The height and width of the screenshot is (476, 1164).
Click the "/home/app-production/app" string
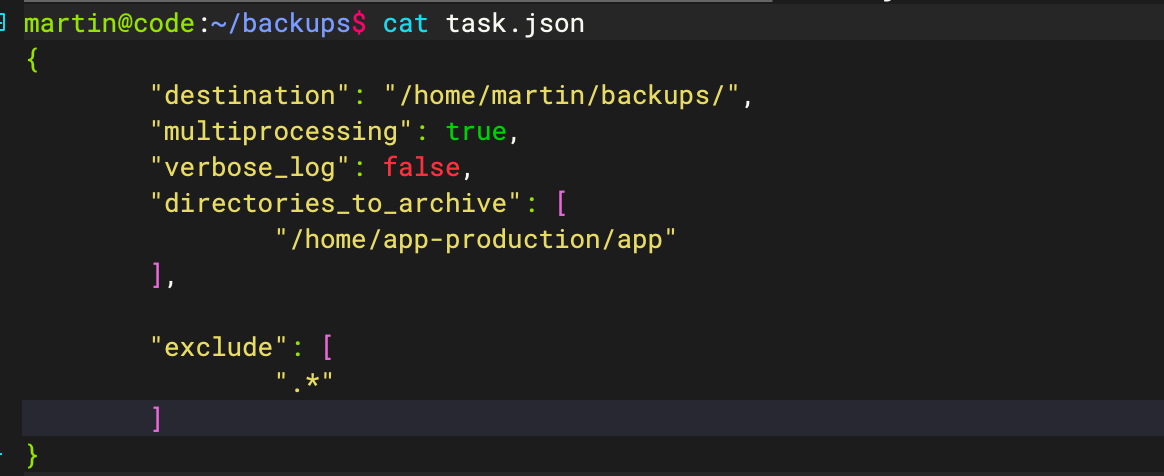click(x=477, y=239)
